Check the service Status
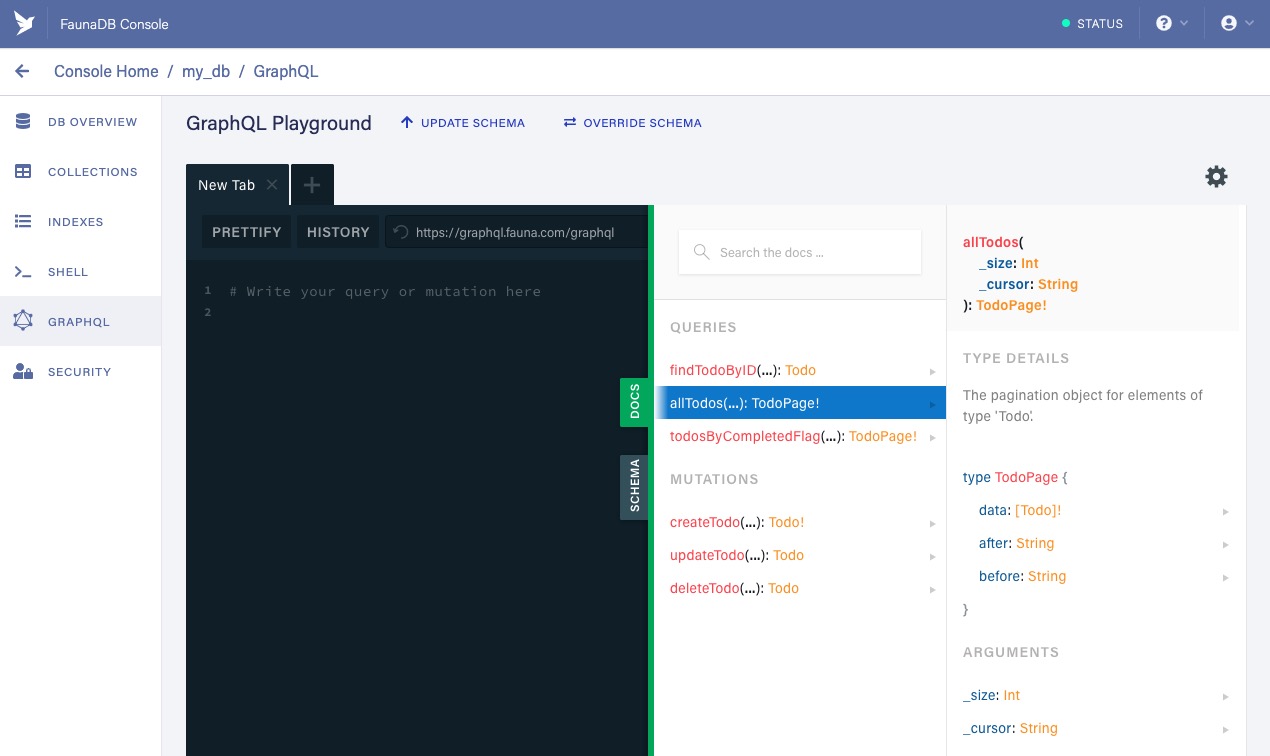This screenshot has width=1270, height=756. (x=1092, y=24)
